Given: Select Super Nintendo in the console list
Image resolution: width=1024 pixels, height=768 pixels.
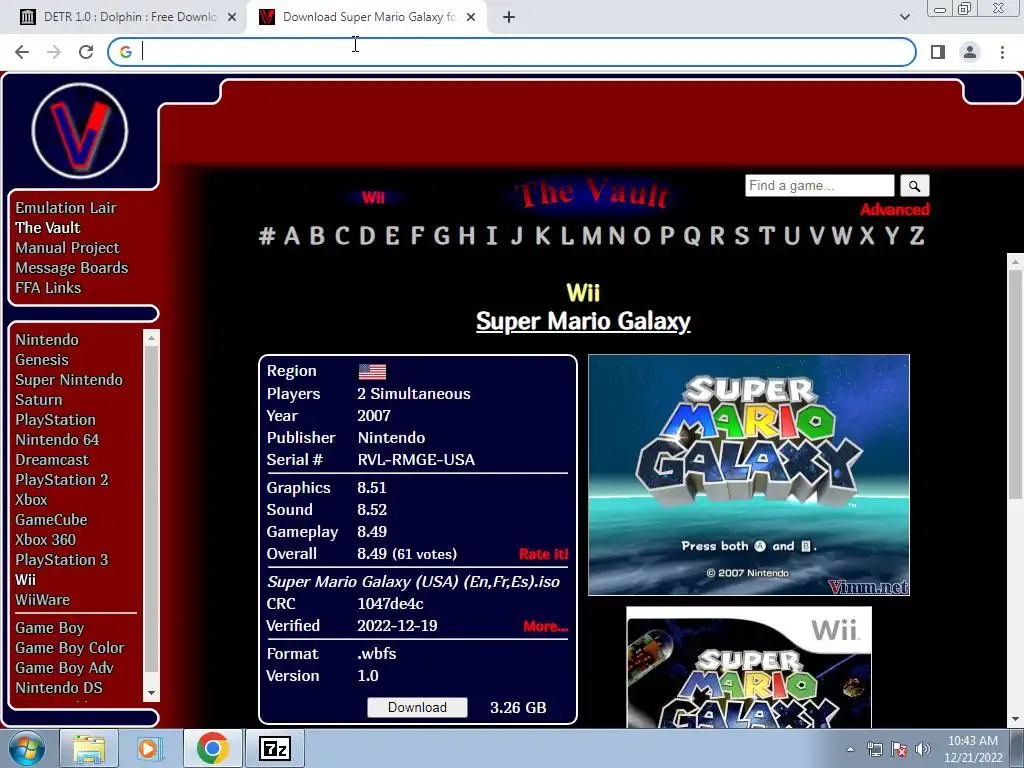Looking at the screenshot, I should 69,380.
